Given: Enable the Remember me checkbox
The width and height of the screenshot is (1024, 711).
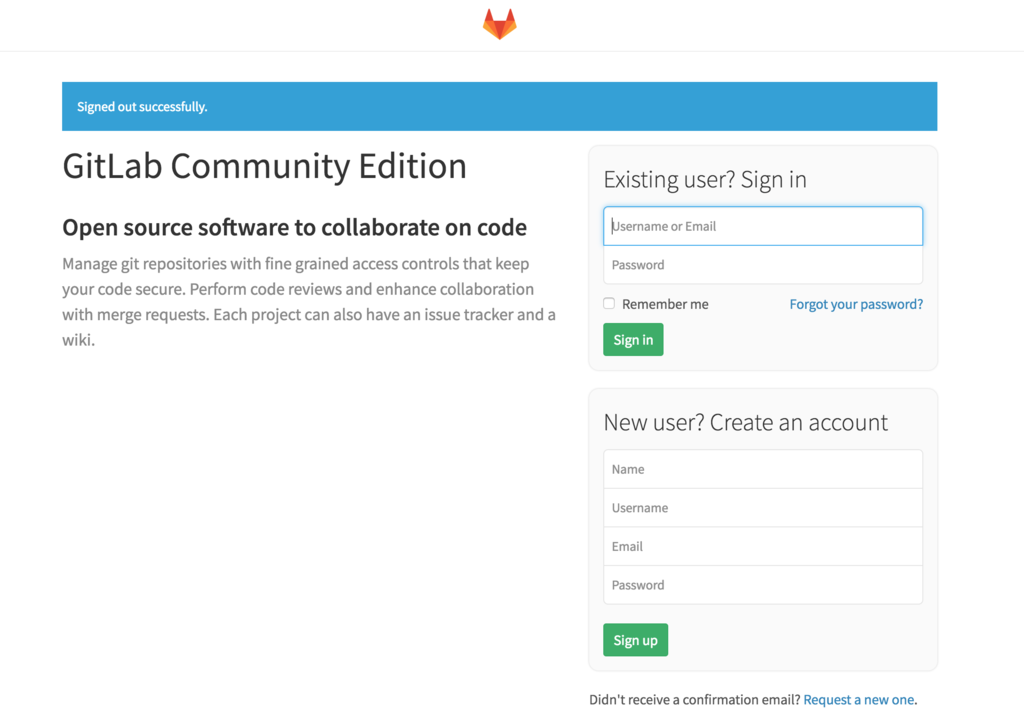Looking at the screenshot, I should (609, 304).
